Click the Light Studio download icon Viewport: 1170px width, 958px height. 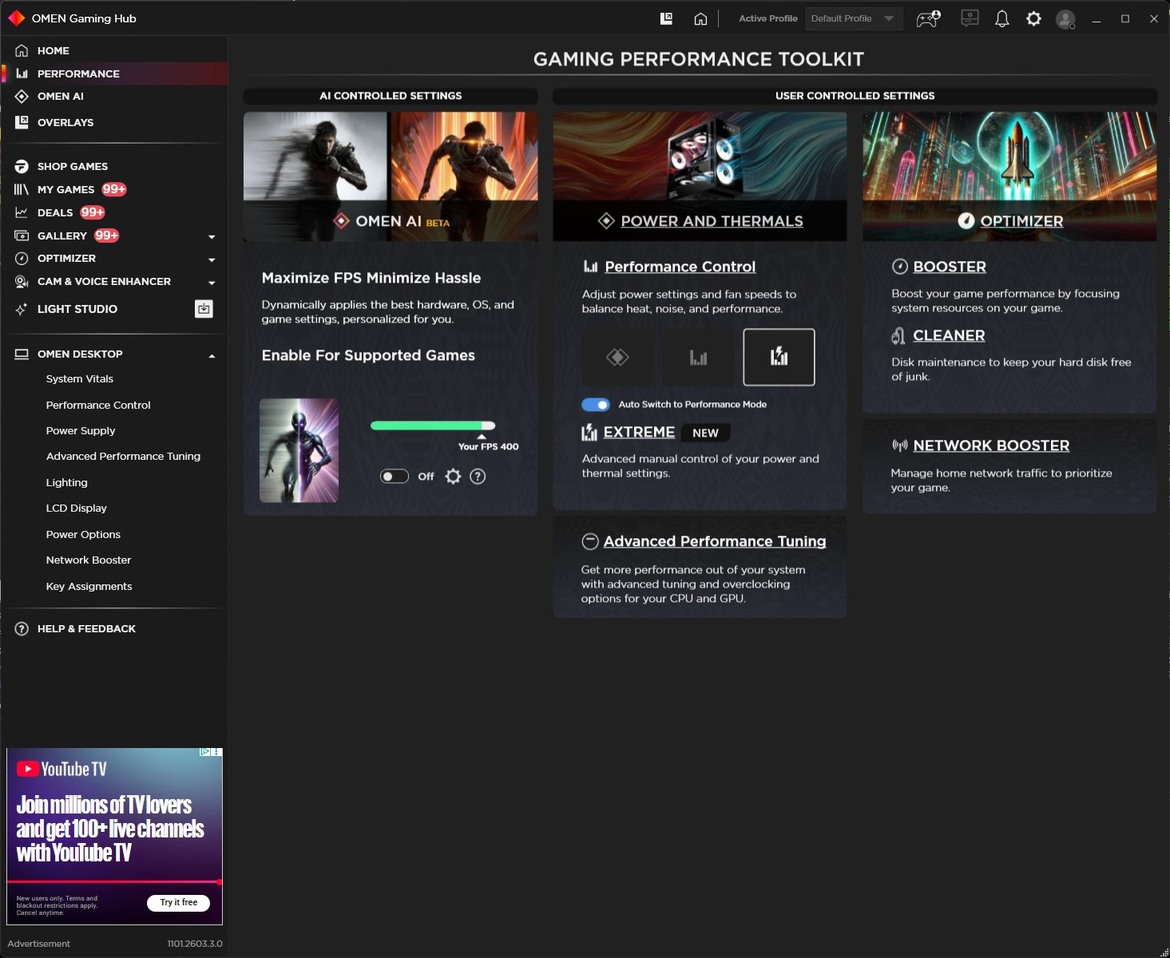pos(204,309)
